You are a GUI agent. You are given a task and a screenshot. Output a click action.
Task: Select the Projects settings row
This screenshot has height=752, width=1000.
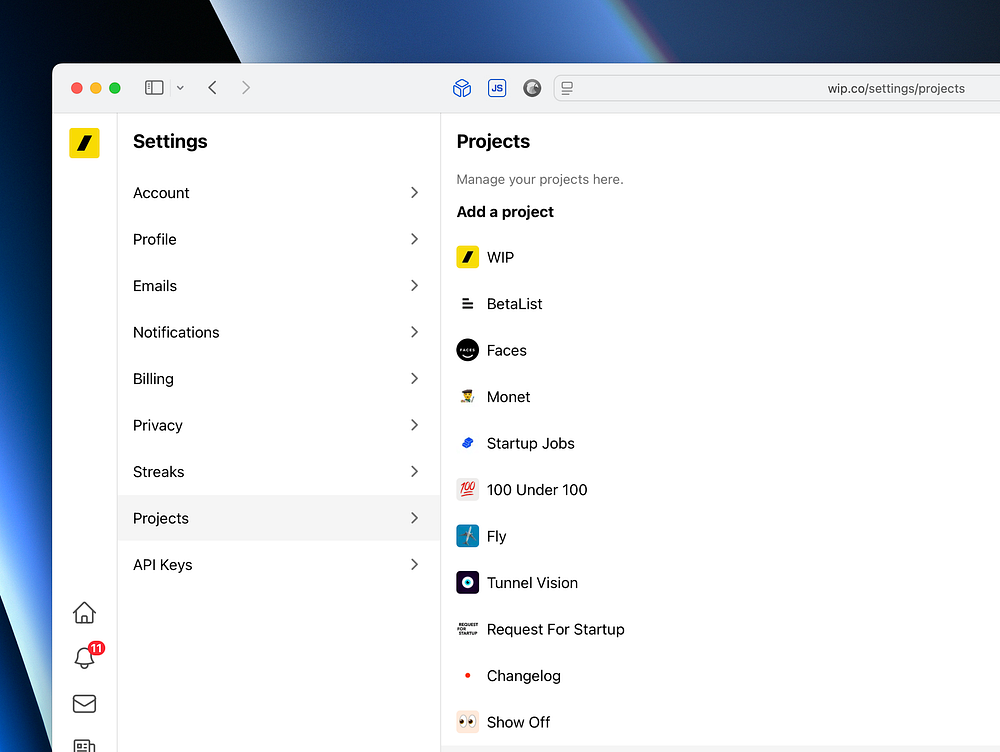(279, 518)
